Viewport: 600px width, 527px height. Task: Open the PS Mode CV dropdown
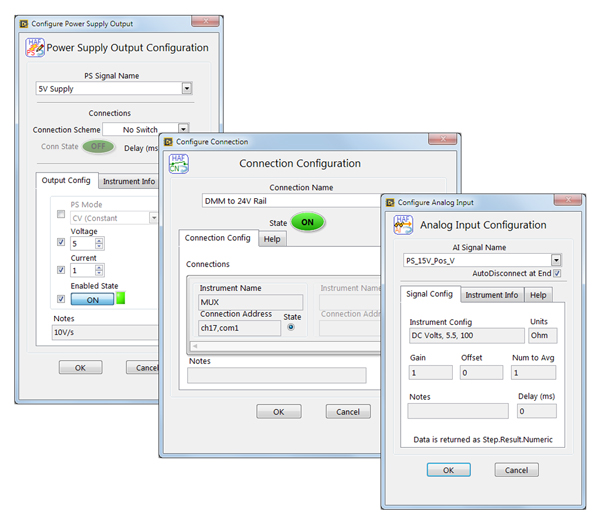coord(153,218)
